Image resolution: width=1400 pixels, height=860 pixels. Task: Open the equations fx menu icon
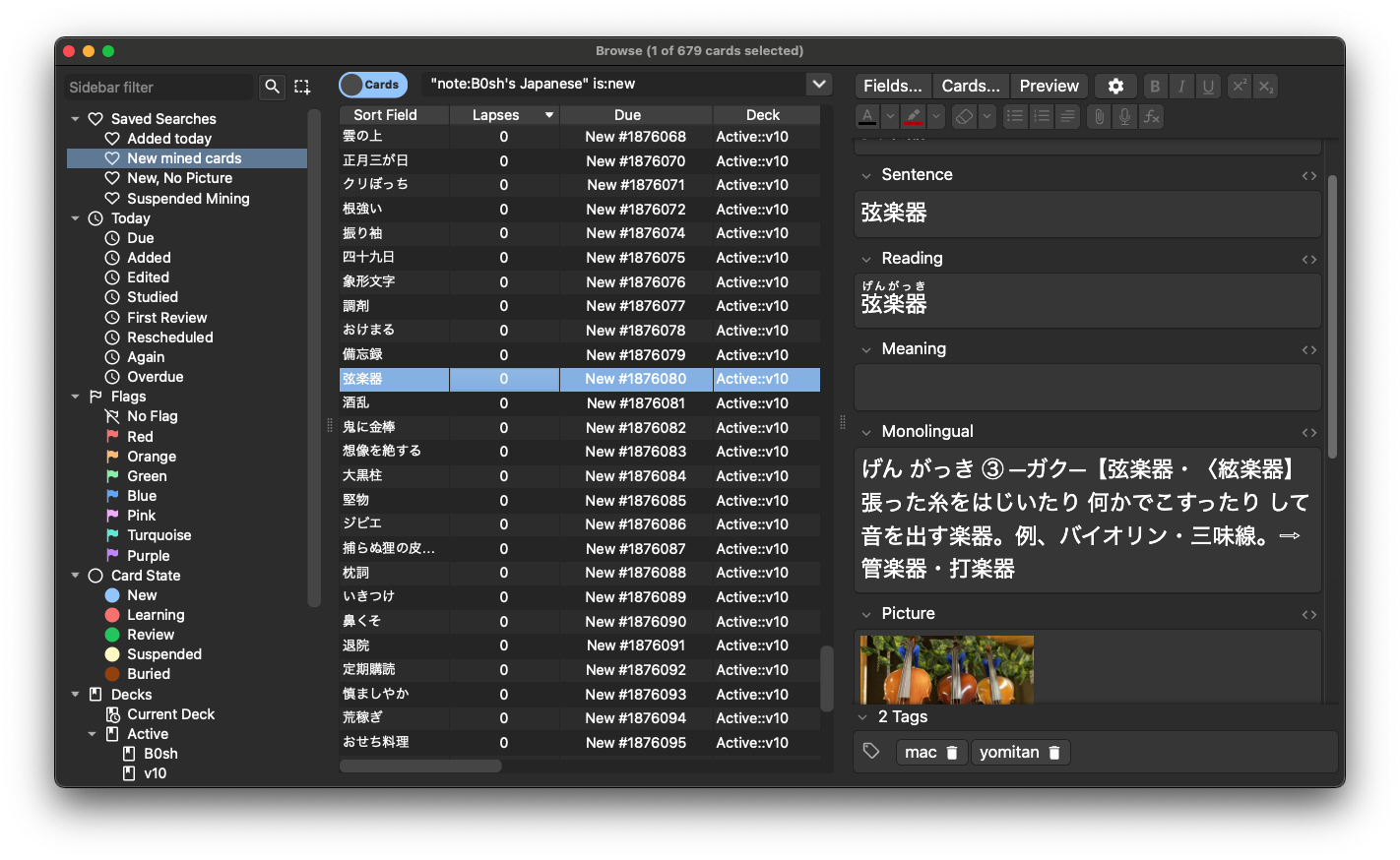point(1151,116)
